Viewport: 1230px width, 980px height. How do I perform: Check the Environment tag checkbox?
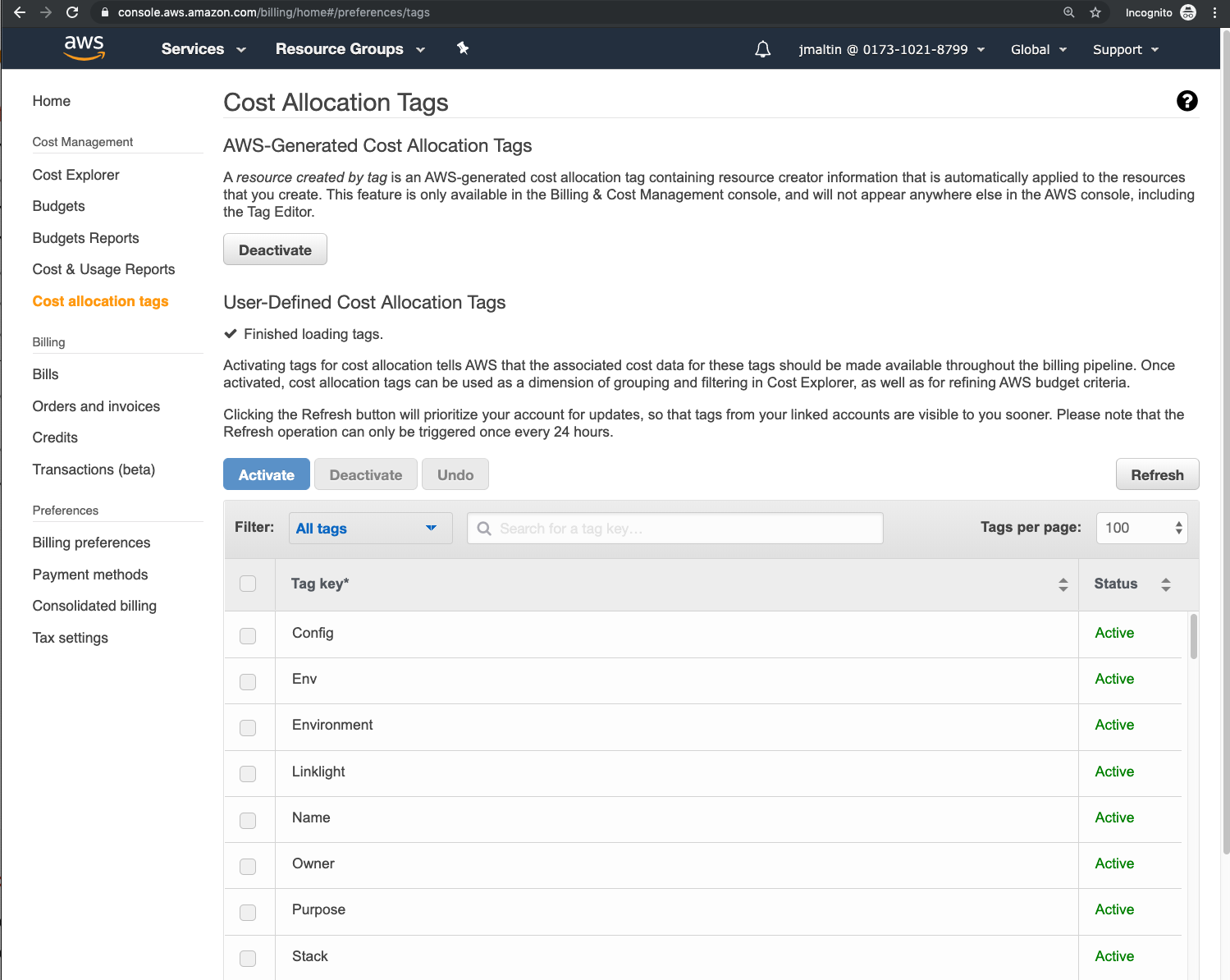point(248,728)
